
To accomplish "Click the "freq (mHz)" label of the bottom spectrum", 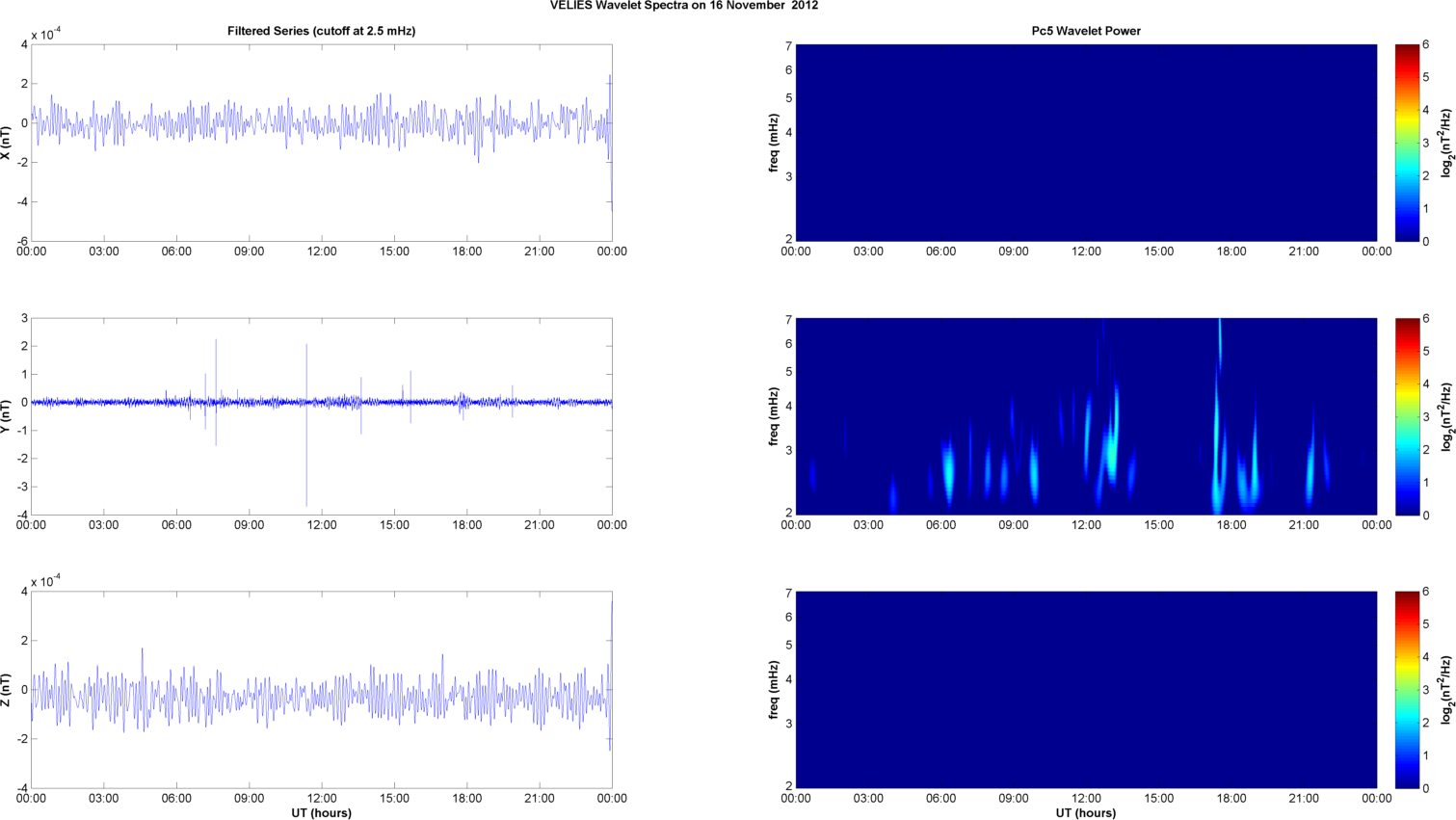I will pos(773,690).
